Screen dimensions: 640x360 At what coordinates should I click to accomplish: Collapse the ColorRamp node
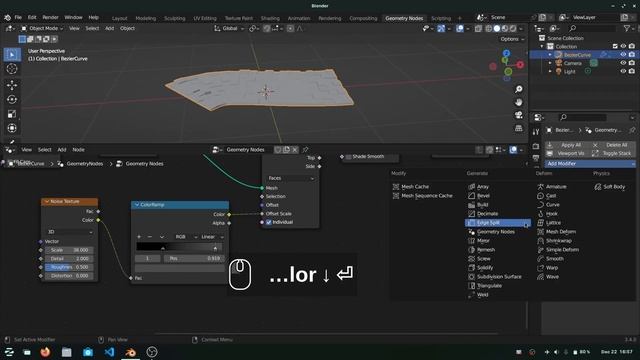point(137,204)
